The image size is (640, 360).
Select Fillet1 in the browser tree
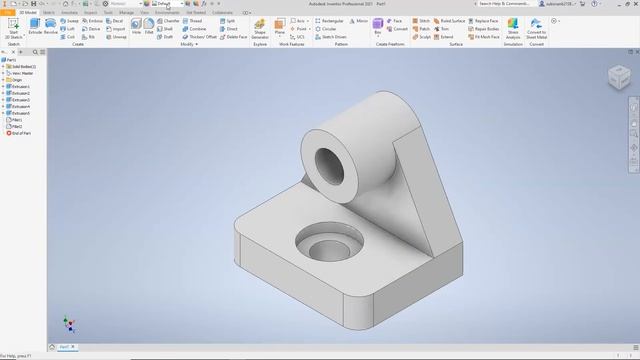pyautogui.click(x=14, y=120)
